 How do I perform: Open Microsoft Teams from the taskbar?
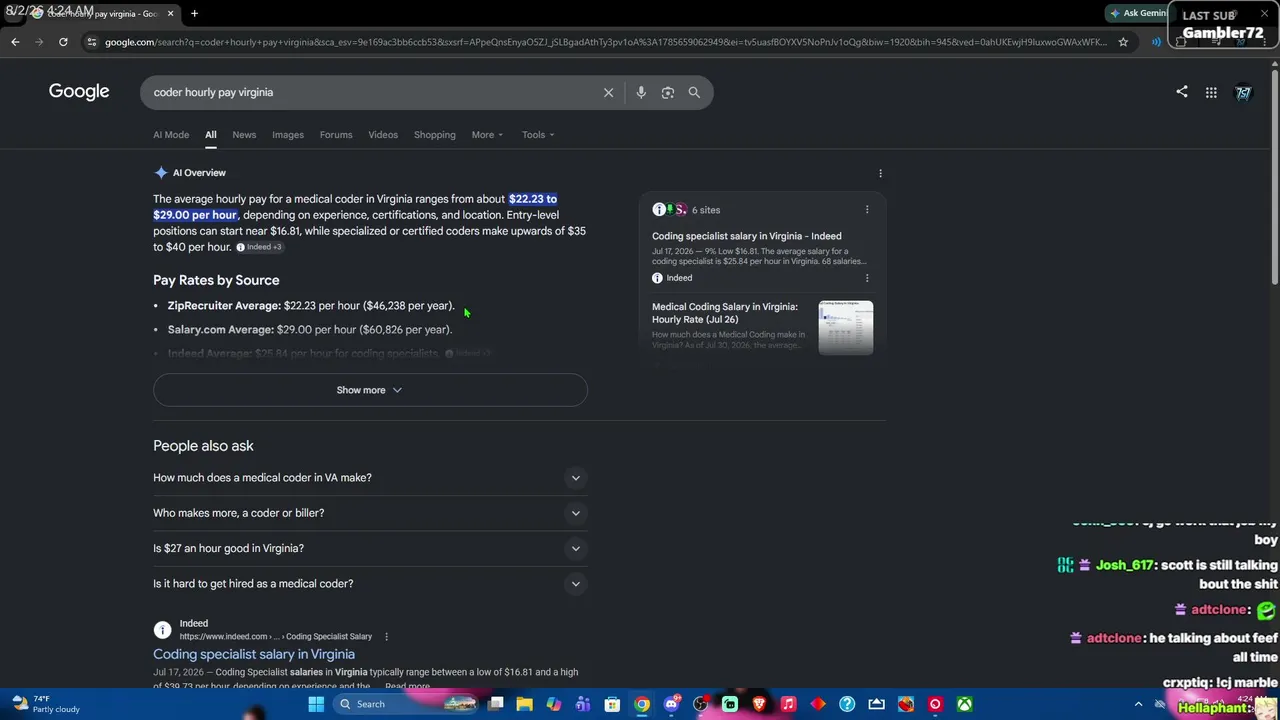click(583, 704)
